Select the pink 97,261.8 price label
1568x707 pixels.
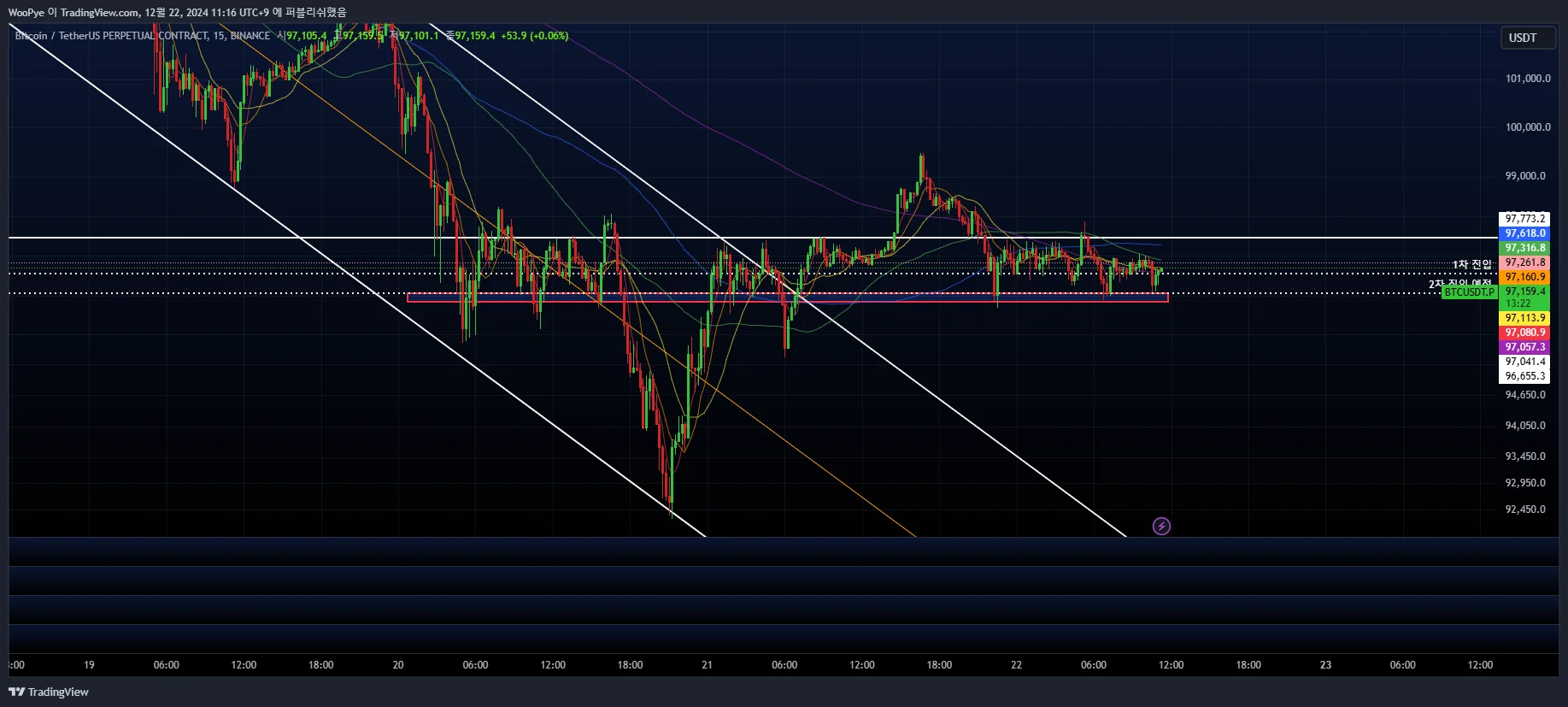pyautogui.click(x=1524, y=262)
